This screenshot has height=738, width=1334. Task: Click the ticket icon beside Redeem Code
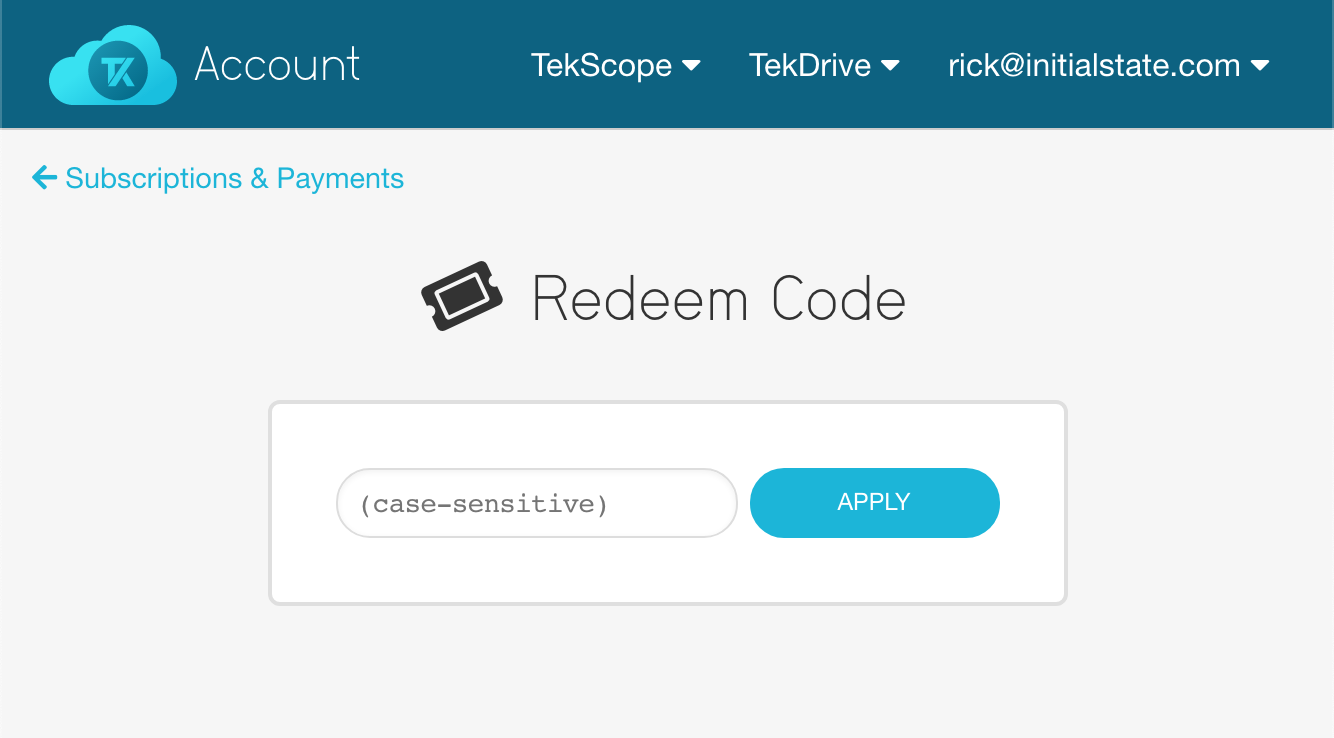pos(461,296)
